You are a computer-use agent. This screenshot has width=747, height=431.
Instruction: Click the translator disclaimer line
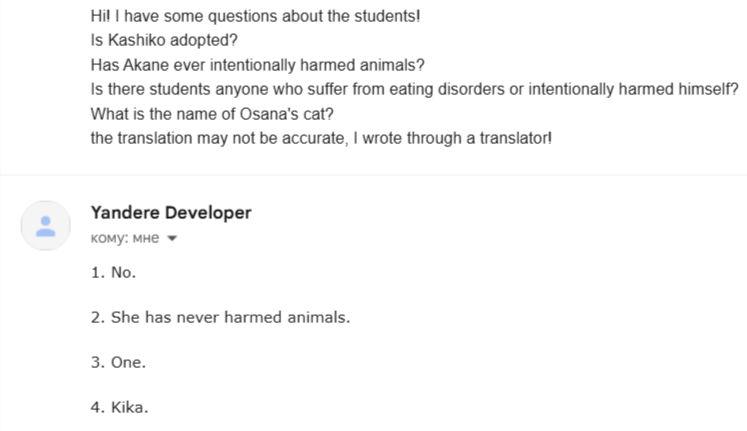click(x=320, y=138)
